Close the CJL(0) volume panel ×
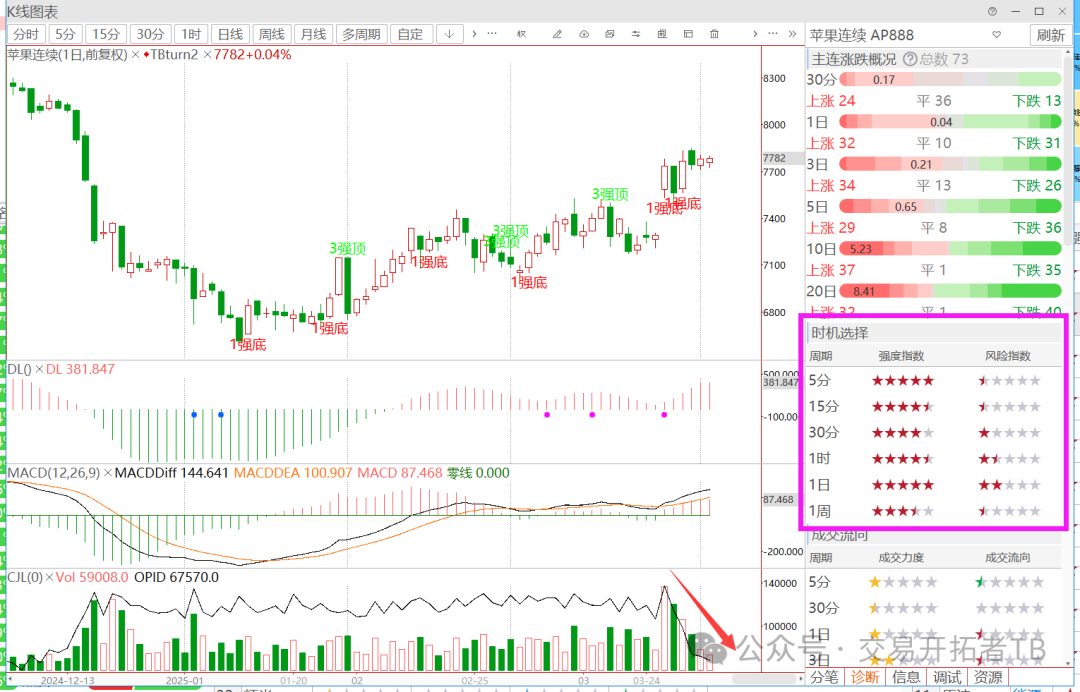The width and height of the screenshot is (1080, 692). tap(49, 578)
